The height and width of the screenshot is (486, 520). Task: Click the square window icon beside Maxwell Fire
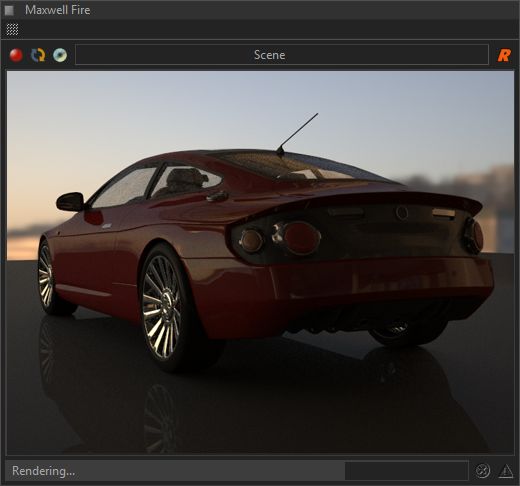[9, 10]
